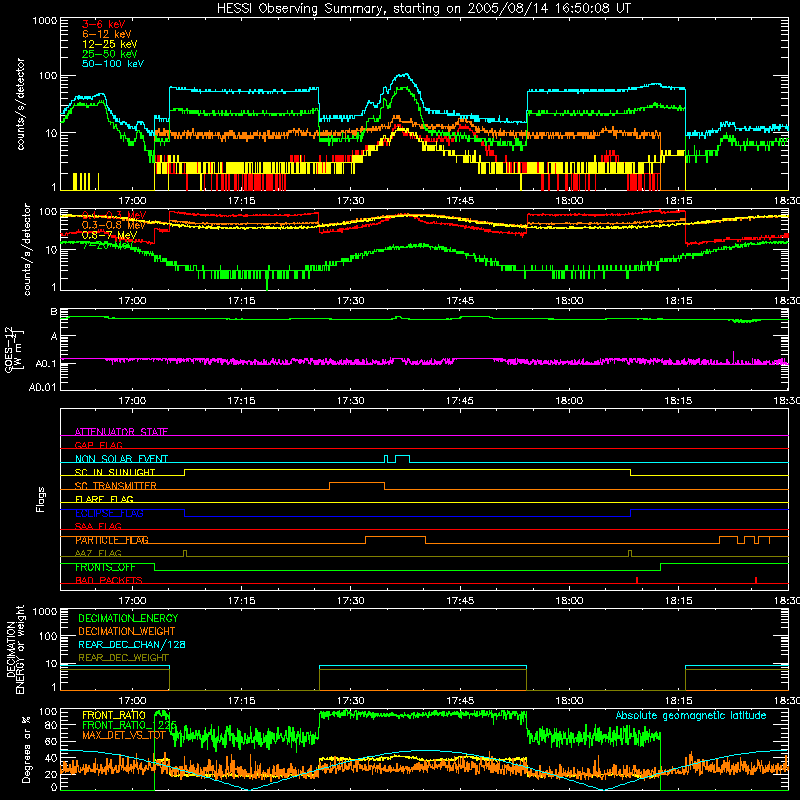Select the 3-6 keV legend label
The width and height of the screenshot is (800, 800).
coord(104,24)
